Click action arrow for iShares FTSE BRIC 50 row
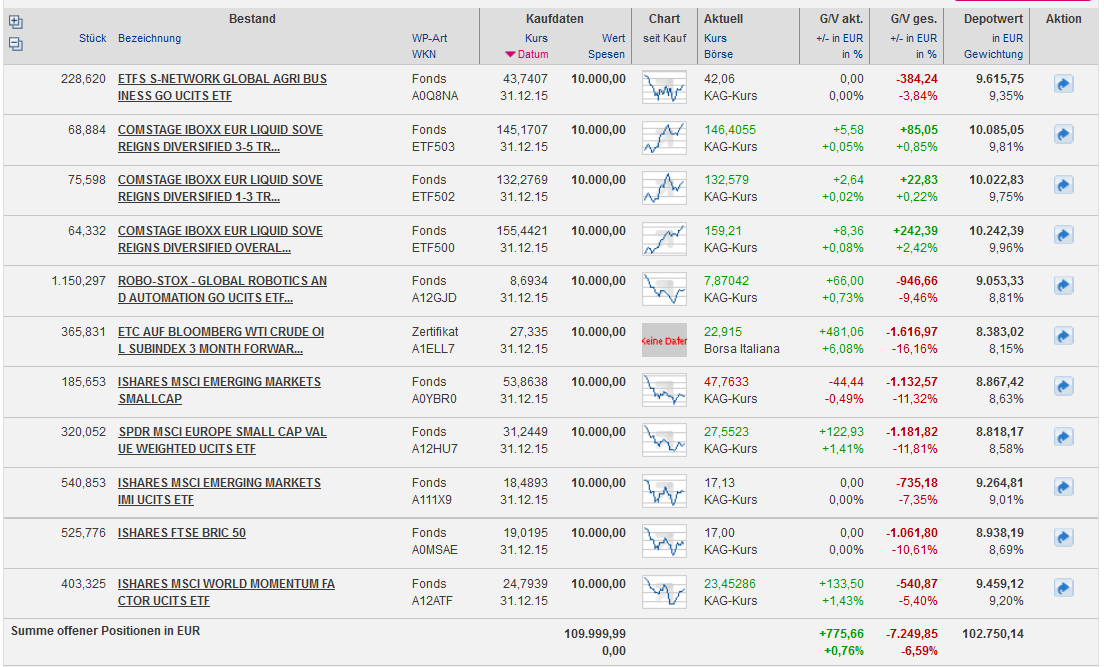 point(1063,539)
